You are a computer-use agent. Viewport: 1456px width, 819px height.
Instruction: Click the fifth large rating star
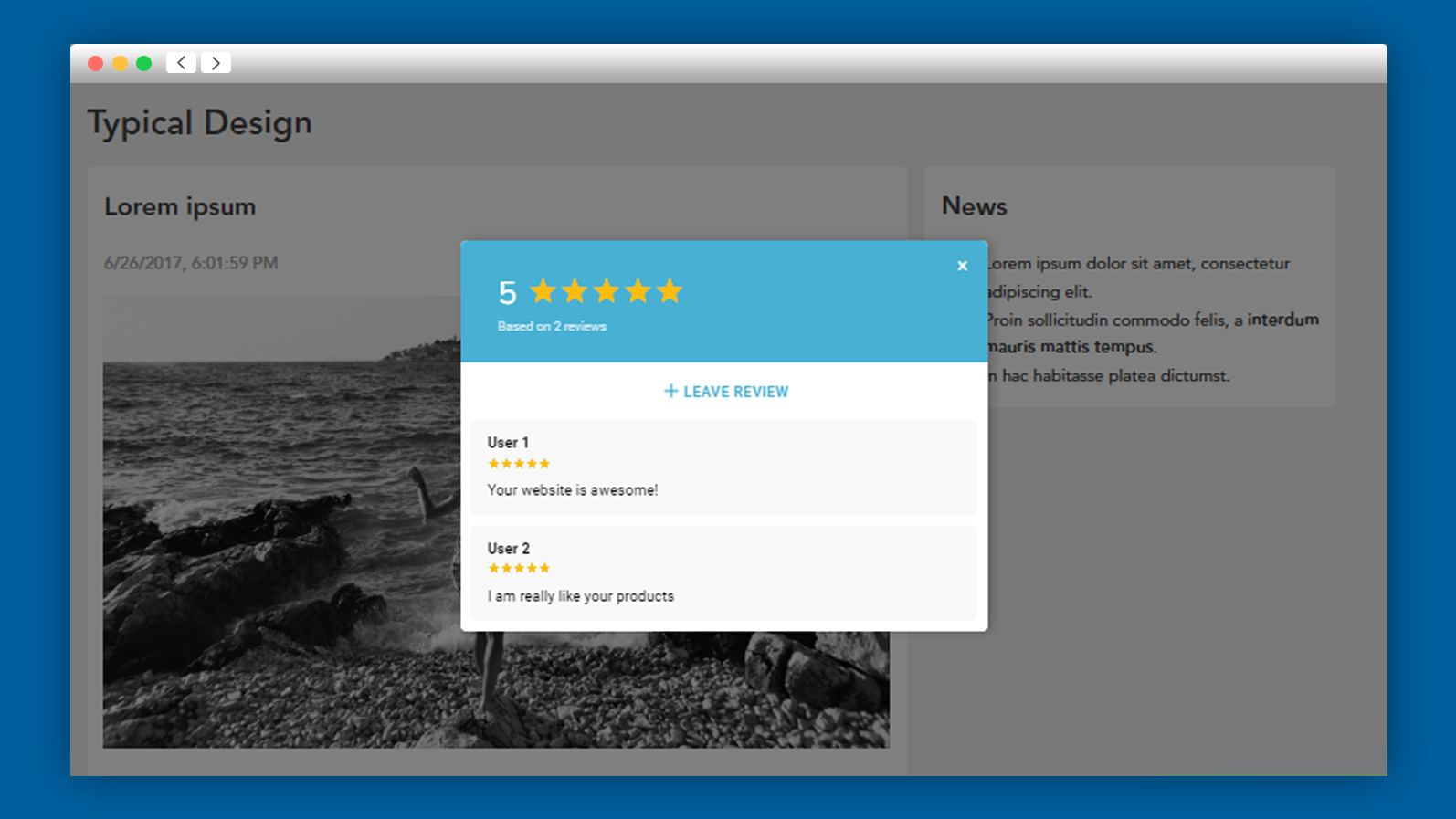tap(670, 291)
